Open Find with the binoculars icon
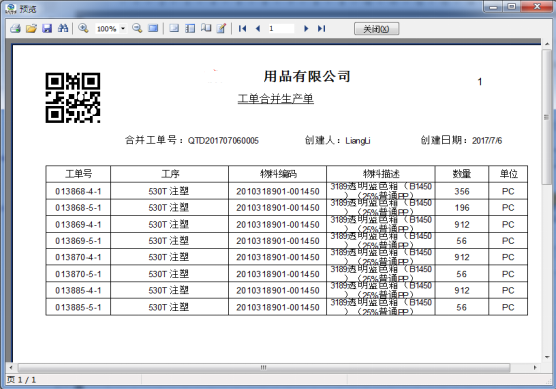 pos(63,28)
